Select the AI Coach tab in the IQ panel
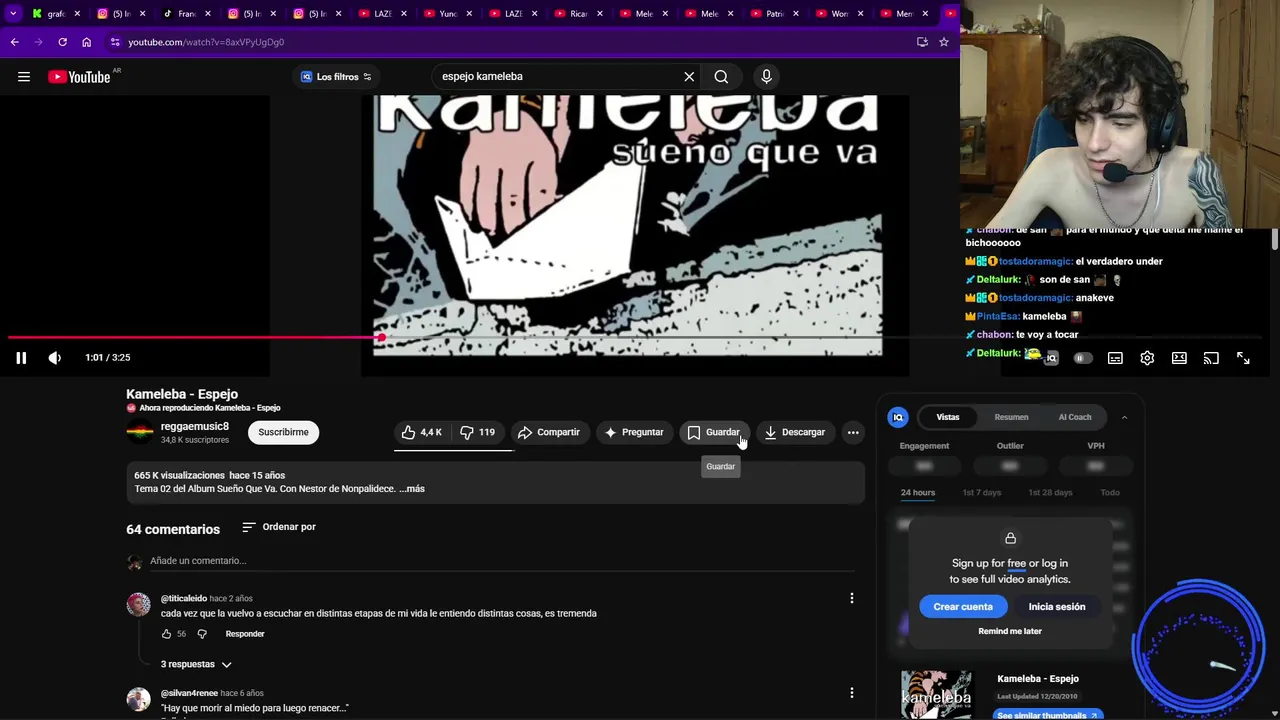Viewport: 1280px width, 720px height. [1075, 417]
